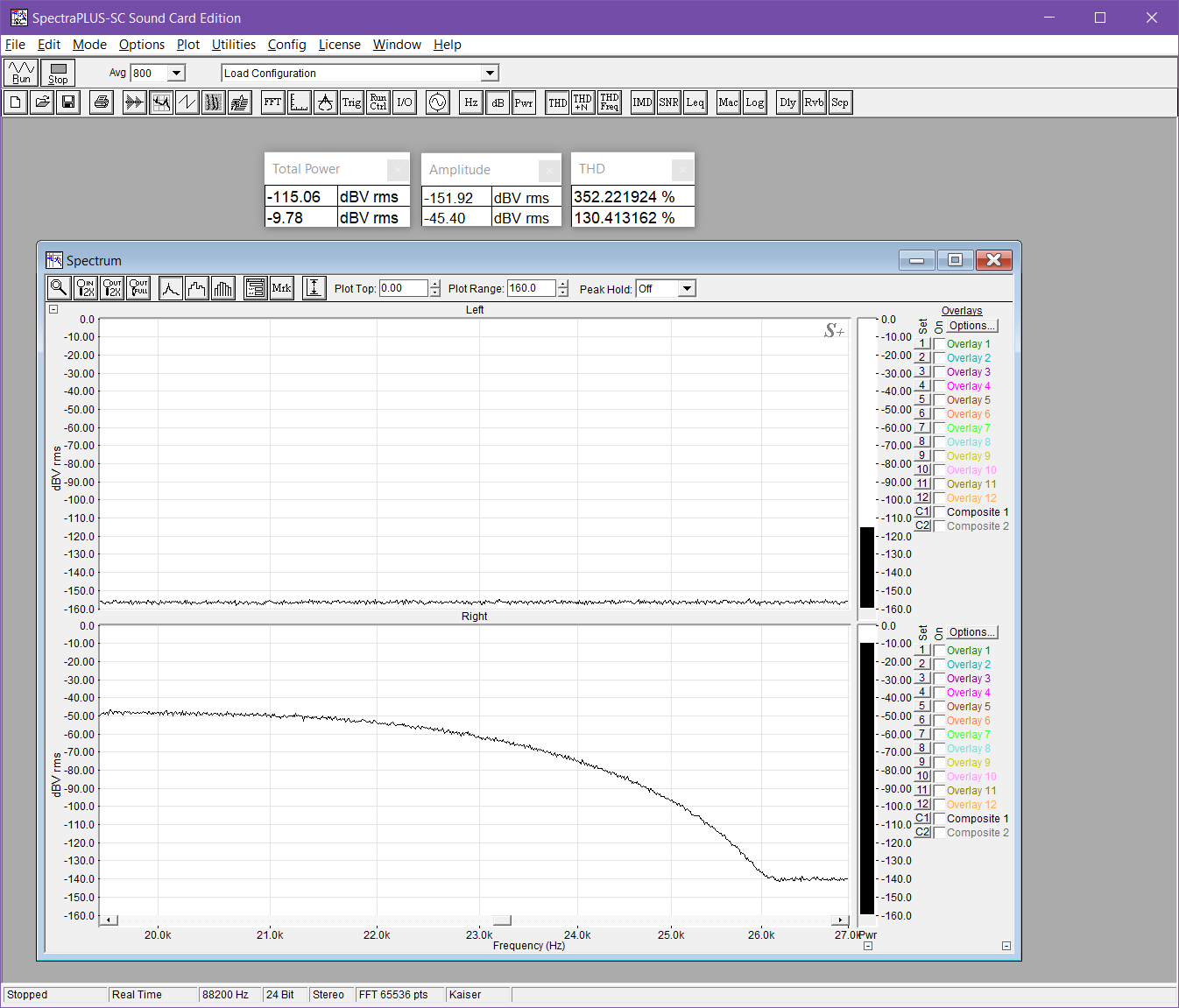Open the signal generator icon
This screenshot has height=1008, width=1179.
coord(437,102)
